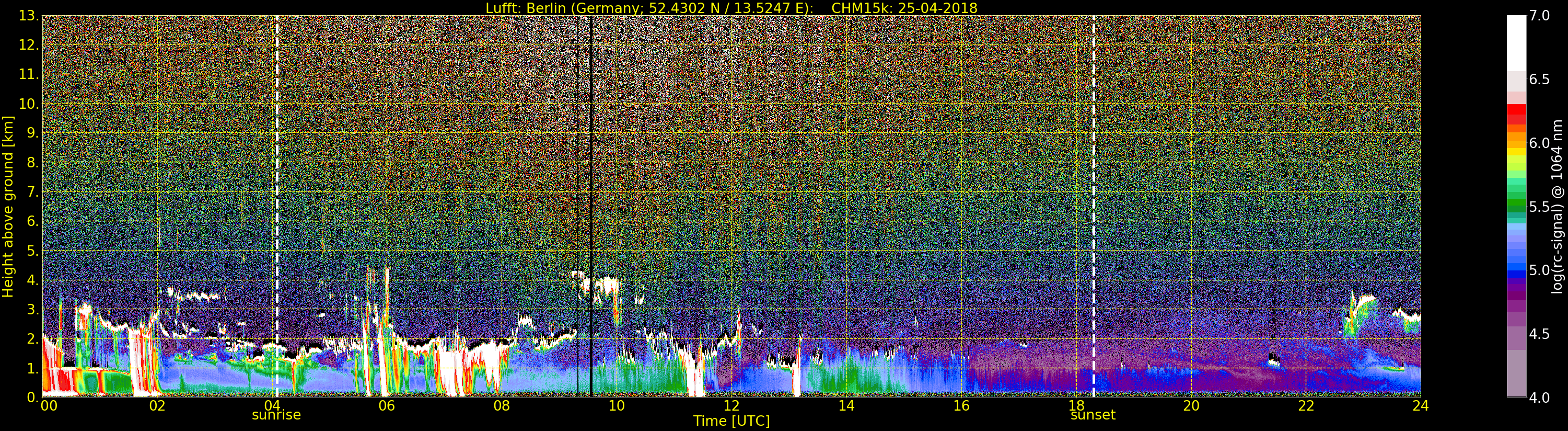The width and height of the screenshot is (1568, 431).
Task: Click the height axis tick label '12.'
Action: 28,45
